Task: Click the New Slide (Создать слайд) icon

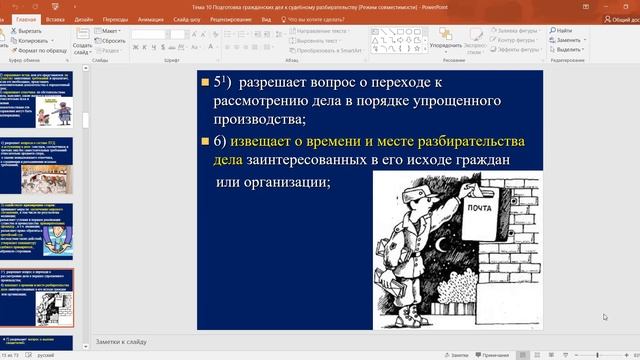Action: [x=82, y=34]
